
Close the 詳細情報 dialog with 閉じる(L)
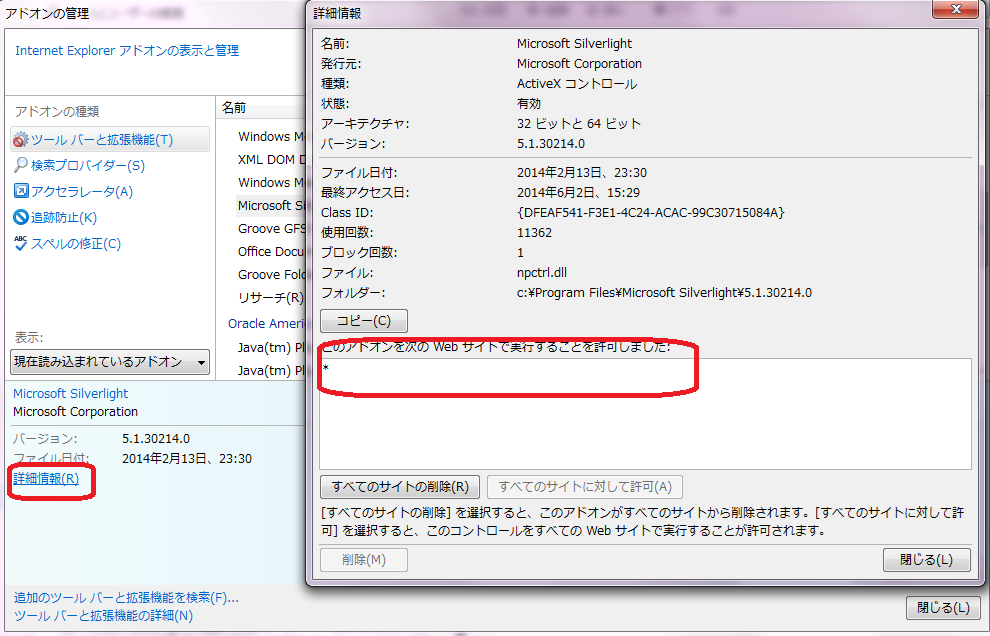pyautogui.click(x=926, y=560)
